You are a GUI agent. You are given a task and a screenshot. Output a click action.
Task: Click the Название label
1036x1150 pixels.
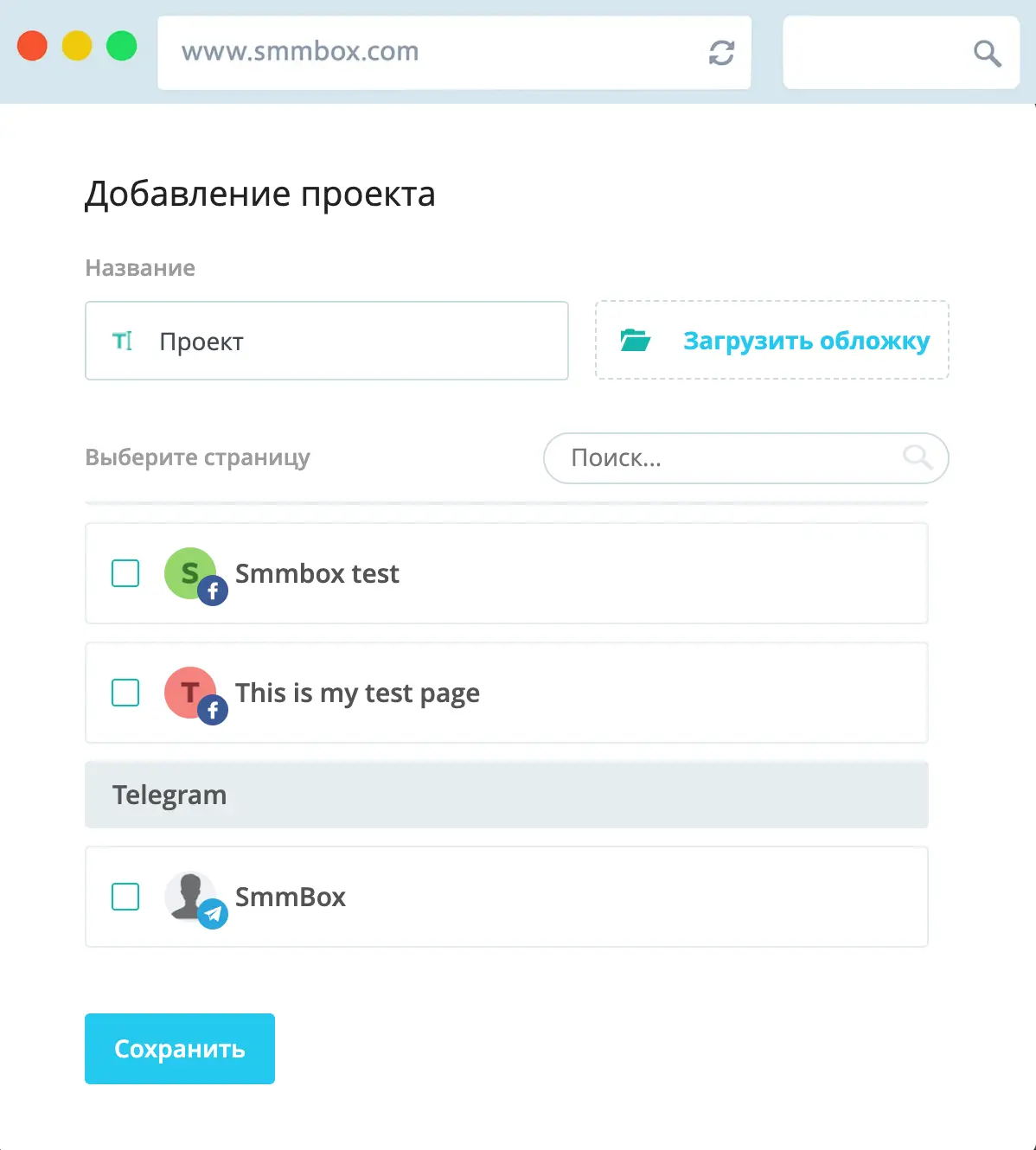coord(140,268)
